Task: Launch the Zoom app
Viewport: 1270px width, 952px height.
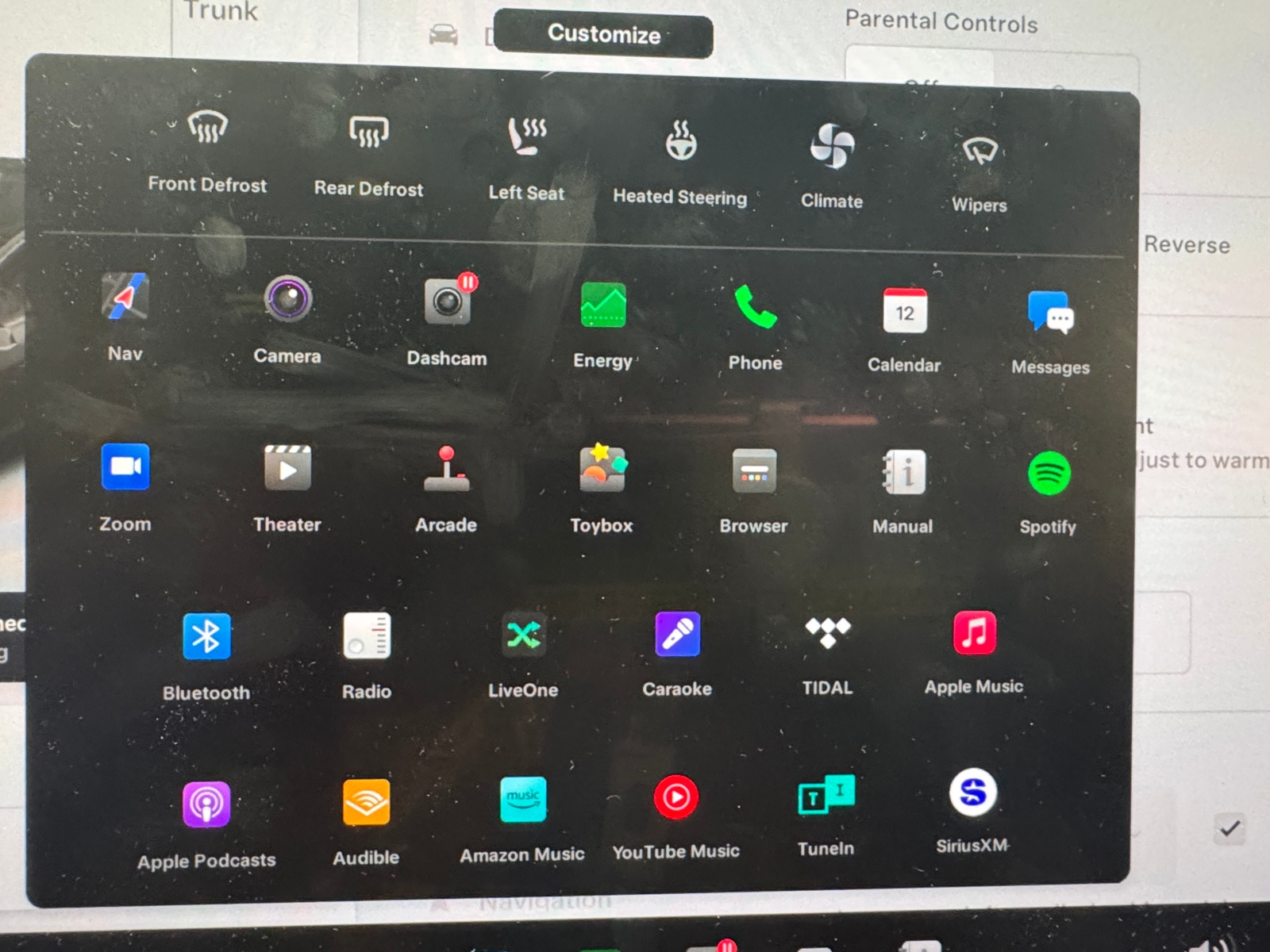Action: click(125, 488)
